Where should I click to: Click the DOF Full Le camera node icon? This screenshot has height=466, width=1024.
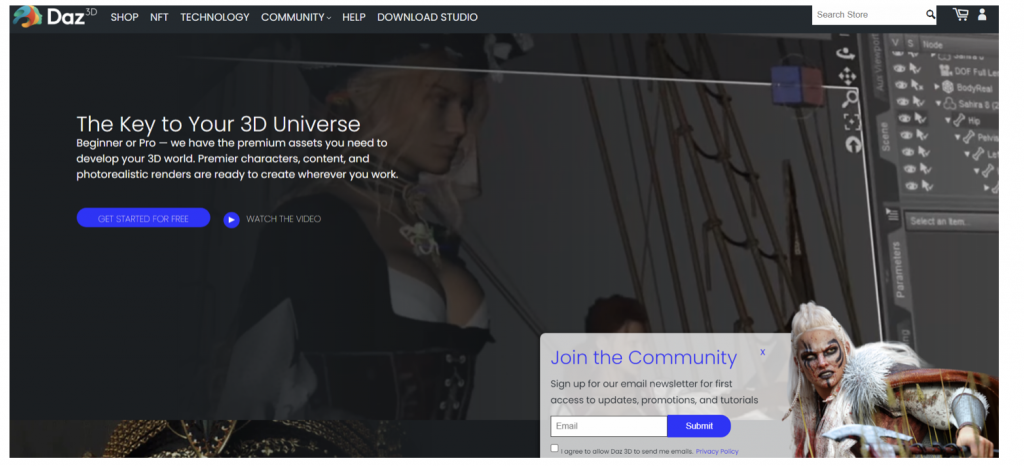coord(945,70)
